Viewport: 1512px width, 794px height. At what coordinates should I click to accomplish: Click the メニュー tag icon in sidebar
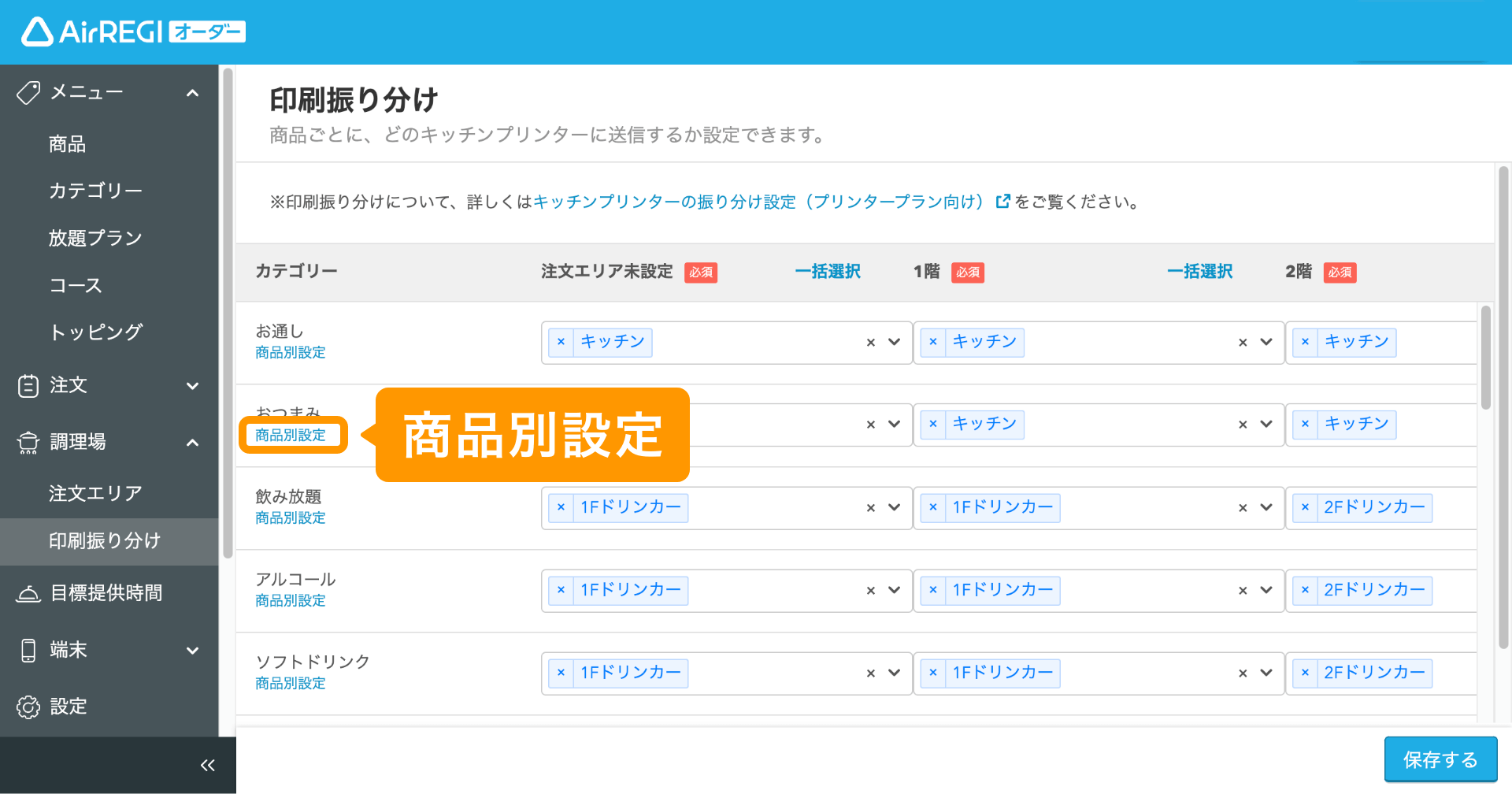click(28, 93)
